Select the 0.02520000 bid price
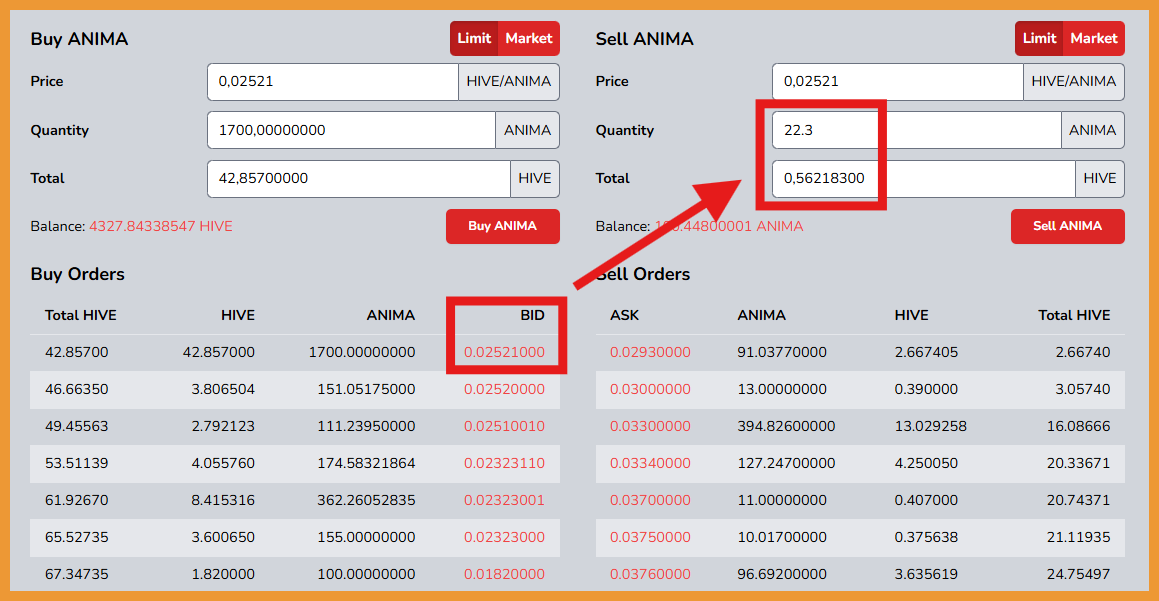 pyautogui.click(x=504, y=390)
